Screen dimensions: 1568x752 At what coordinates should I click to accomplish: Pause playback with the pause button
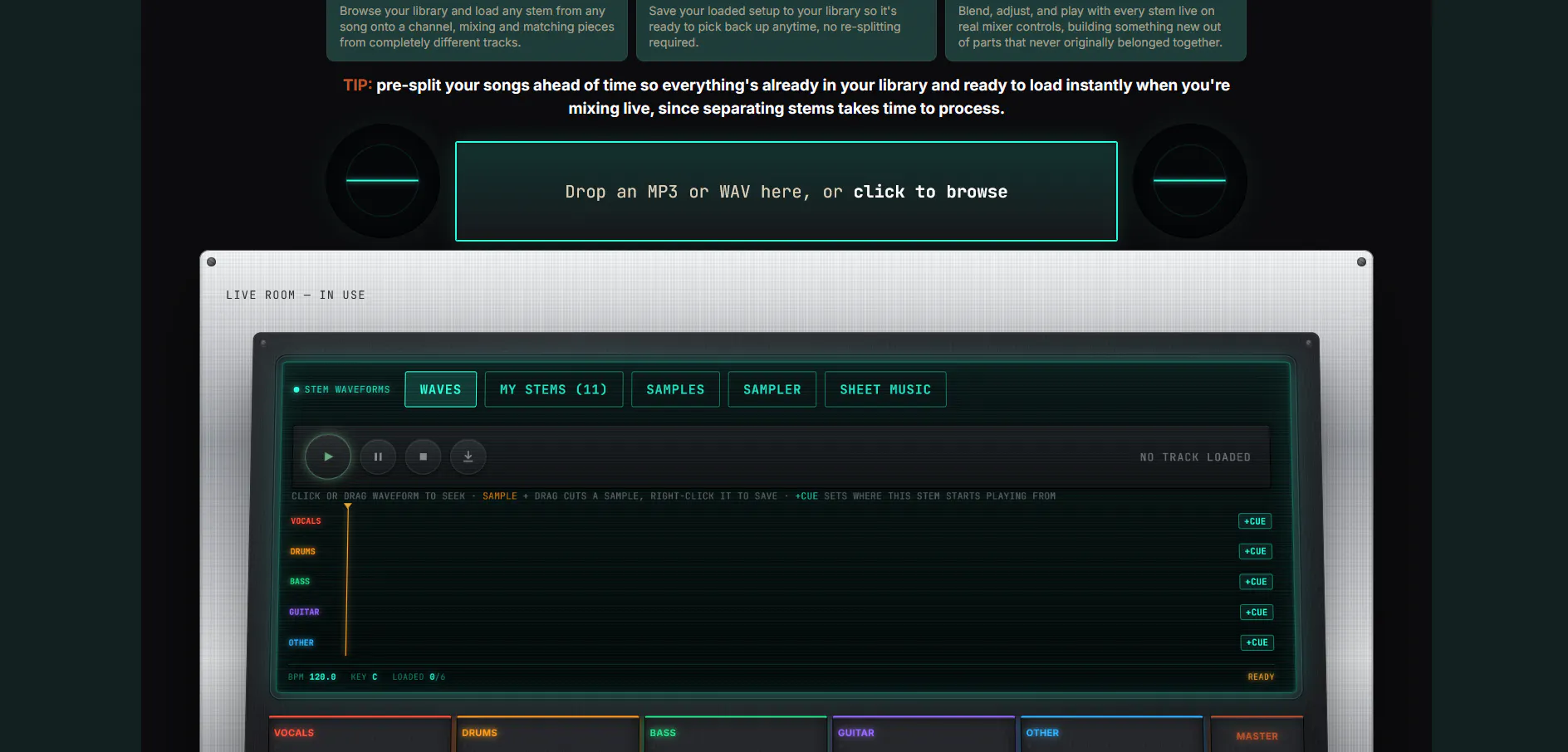click(378, 457)
